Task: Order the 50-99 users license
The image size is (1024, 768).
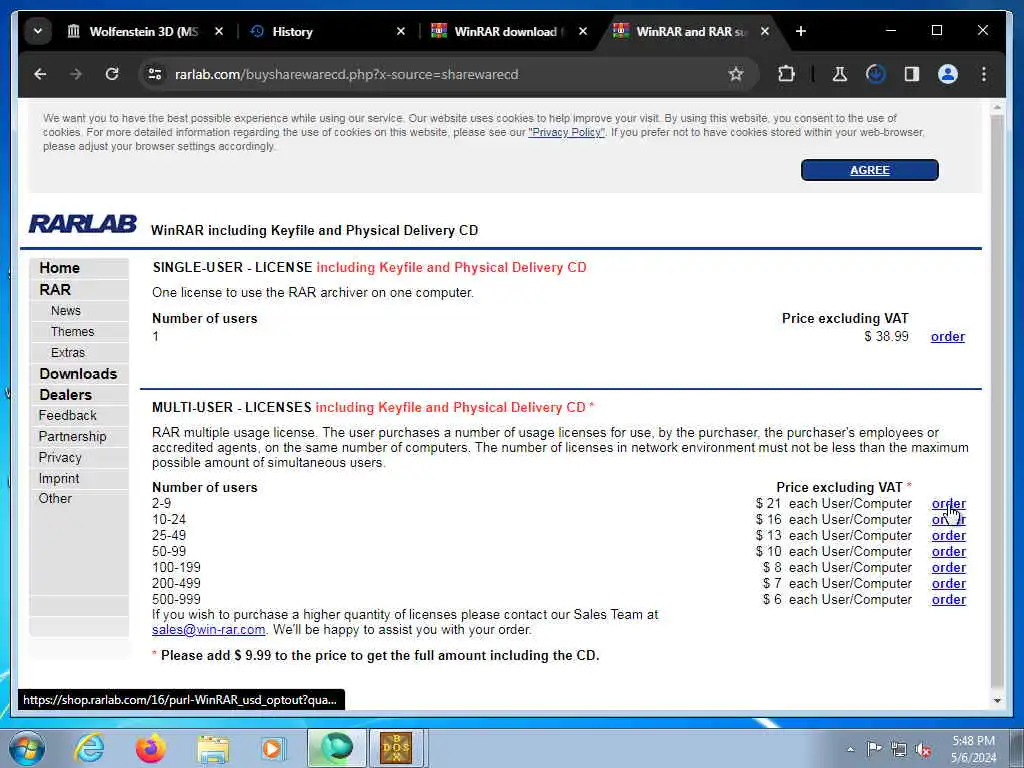Action: [948, 552]
